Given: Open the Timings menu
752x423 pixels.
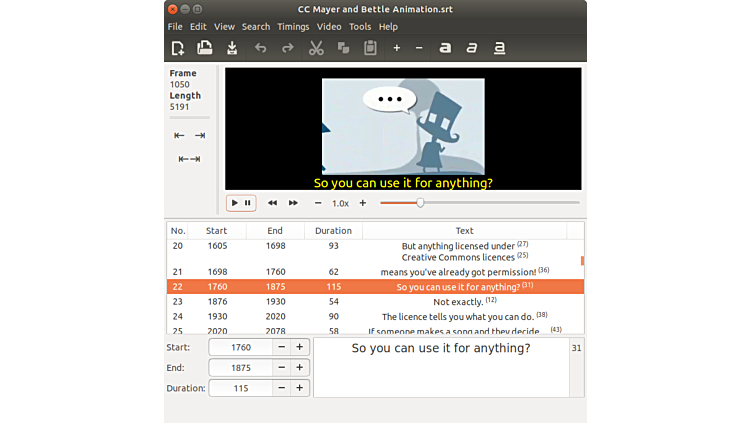Looking at the screenshot, I should coord(293,27).
